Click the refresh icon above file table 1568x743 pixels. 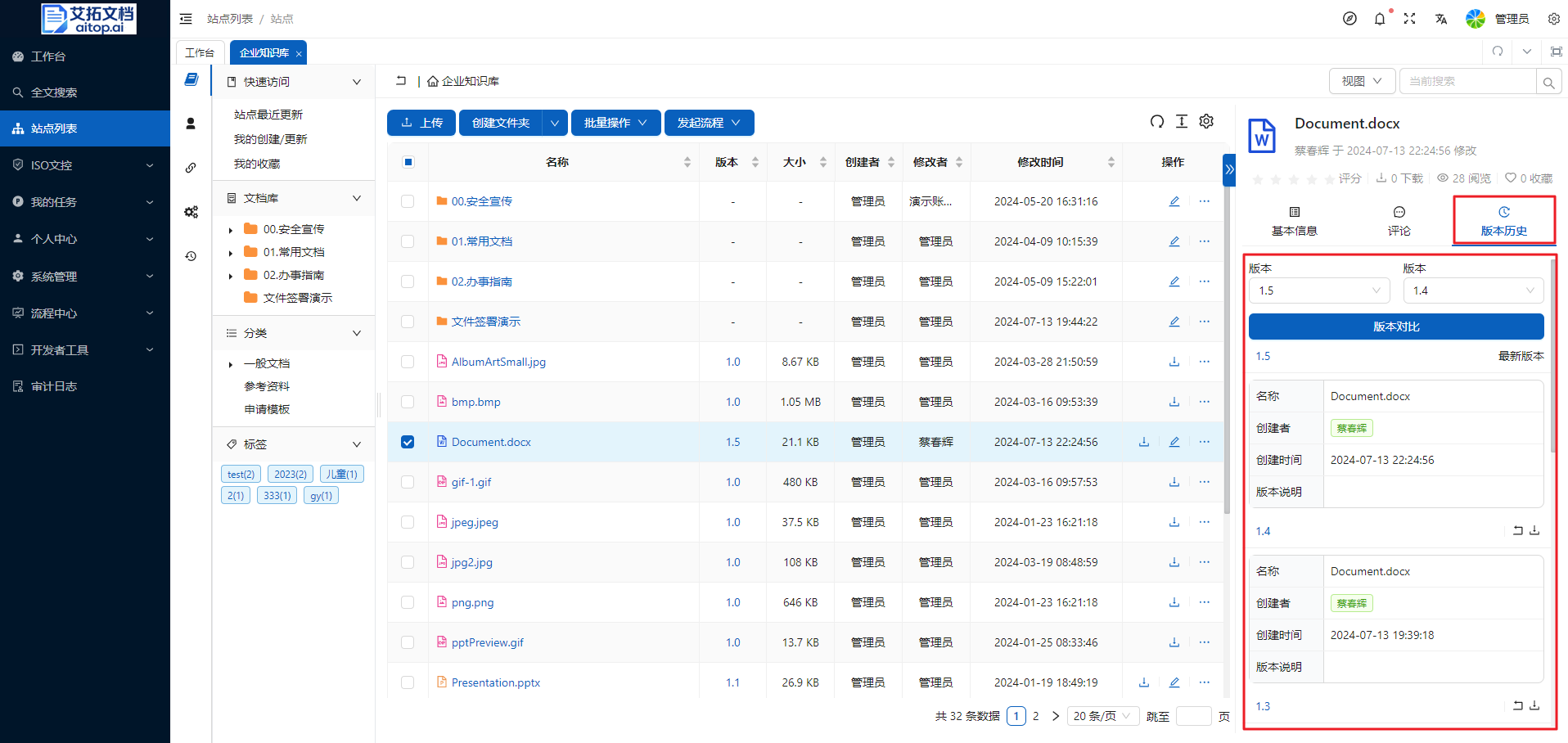click(1156, 122)
